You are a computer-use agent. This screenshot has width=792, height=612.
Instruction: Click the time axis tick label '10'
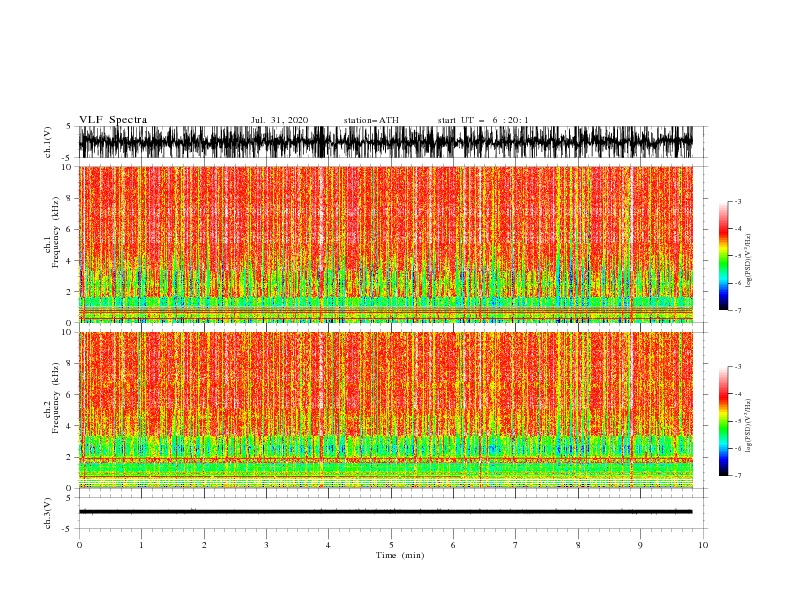(x=703, y=545)
